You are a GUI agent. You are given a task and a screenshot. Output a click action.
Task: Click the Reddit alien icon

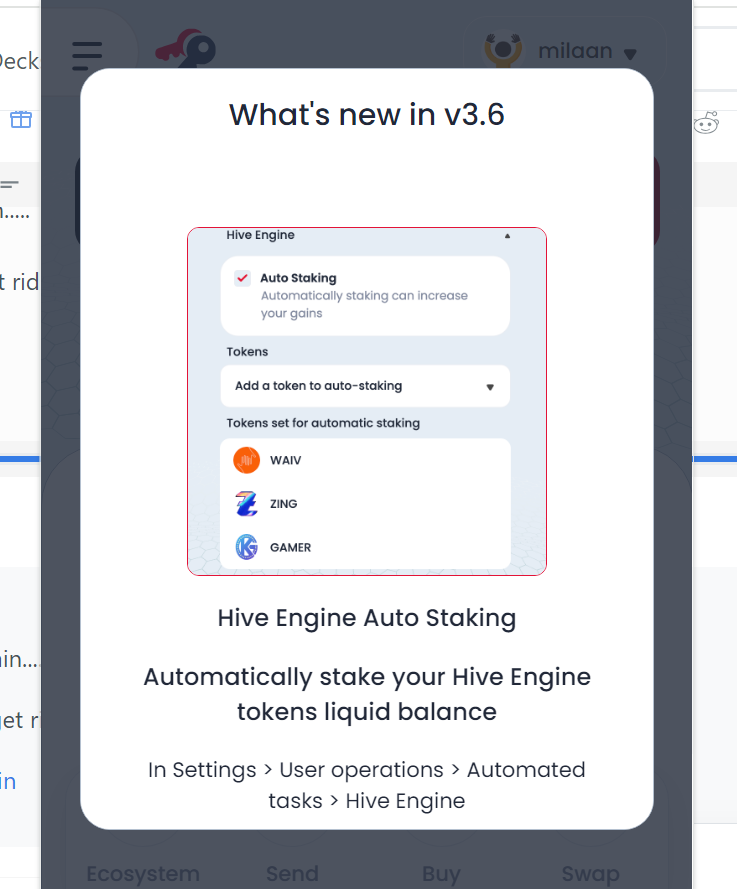(x=706, y=122)
